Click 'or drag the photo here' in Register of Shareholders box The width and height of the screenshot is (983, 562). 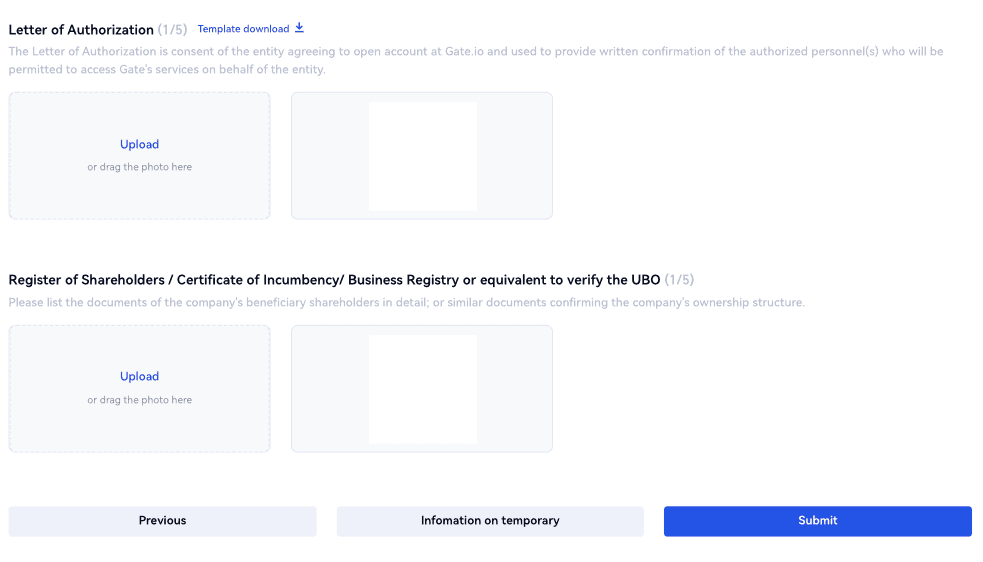point(139,400)
